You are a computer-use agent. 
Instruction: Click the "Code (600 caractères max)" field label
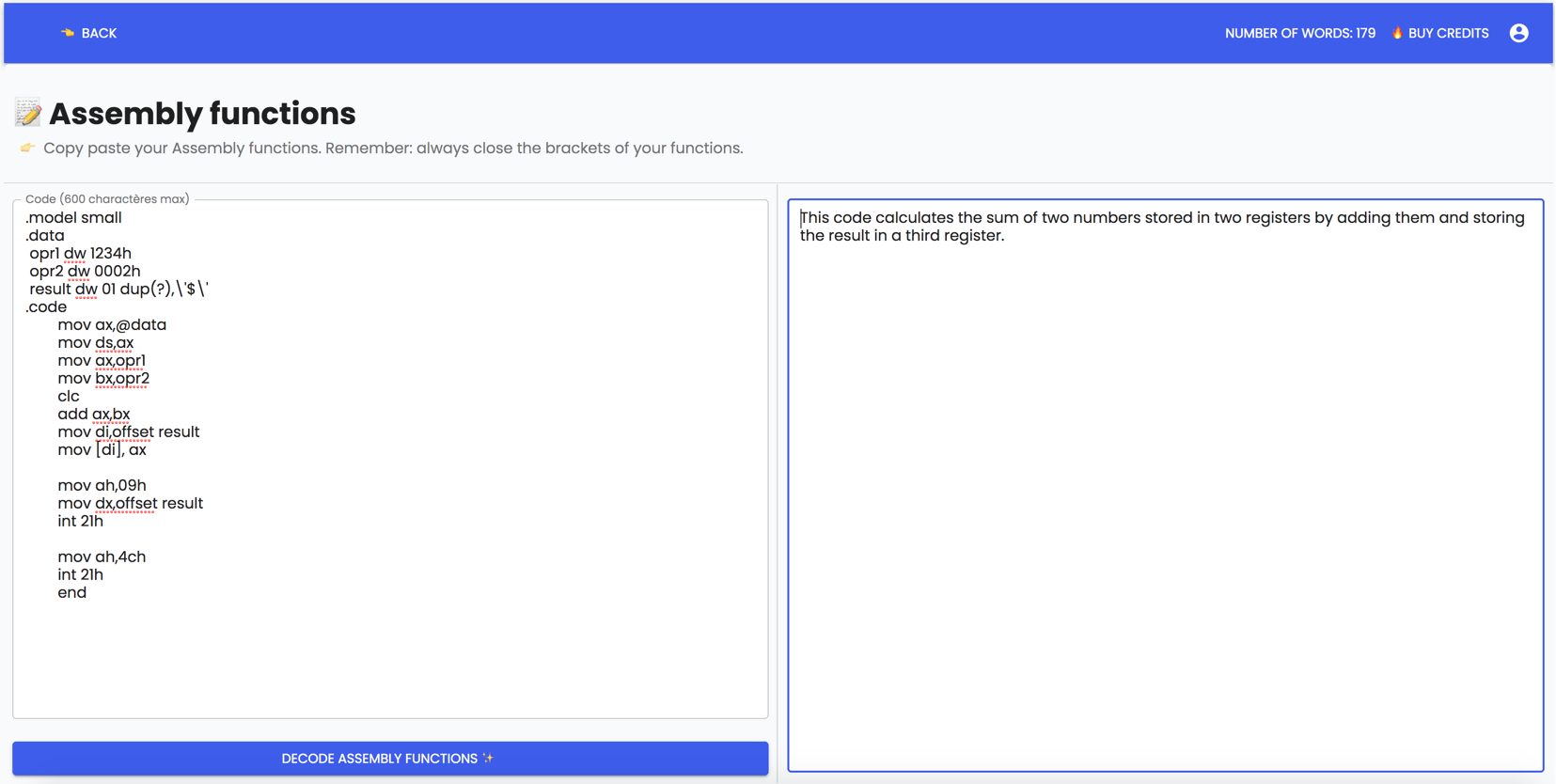(107, 199)
